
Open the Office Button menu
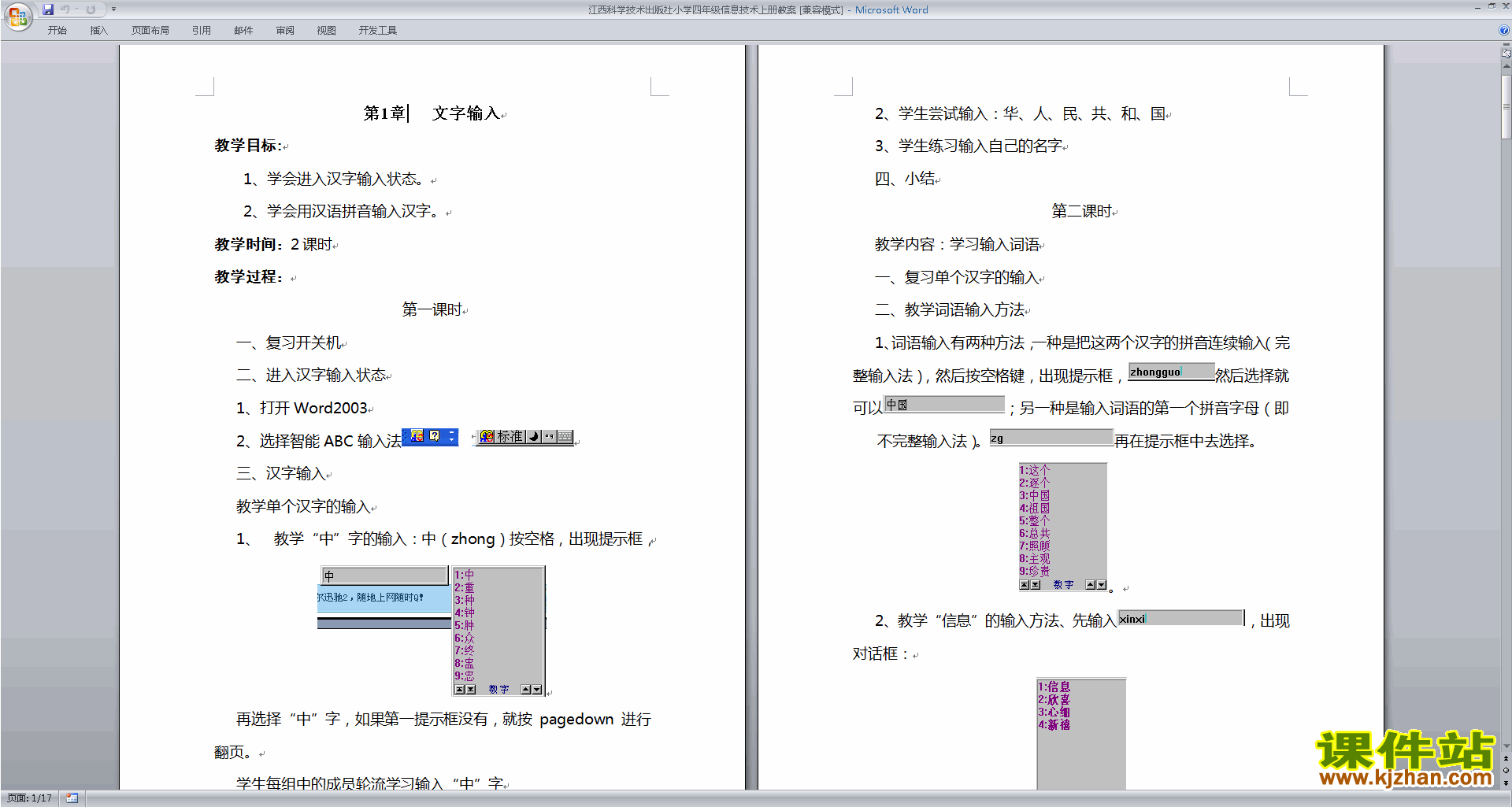(17, 16)
